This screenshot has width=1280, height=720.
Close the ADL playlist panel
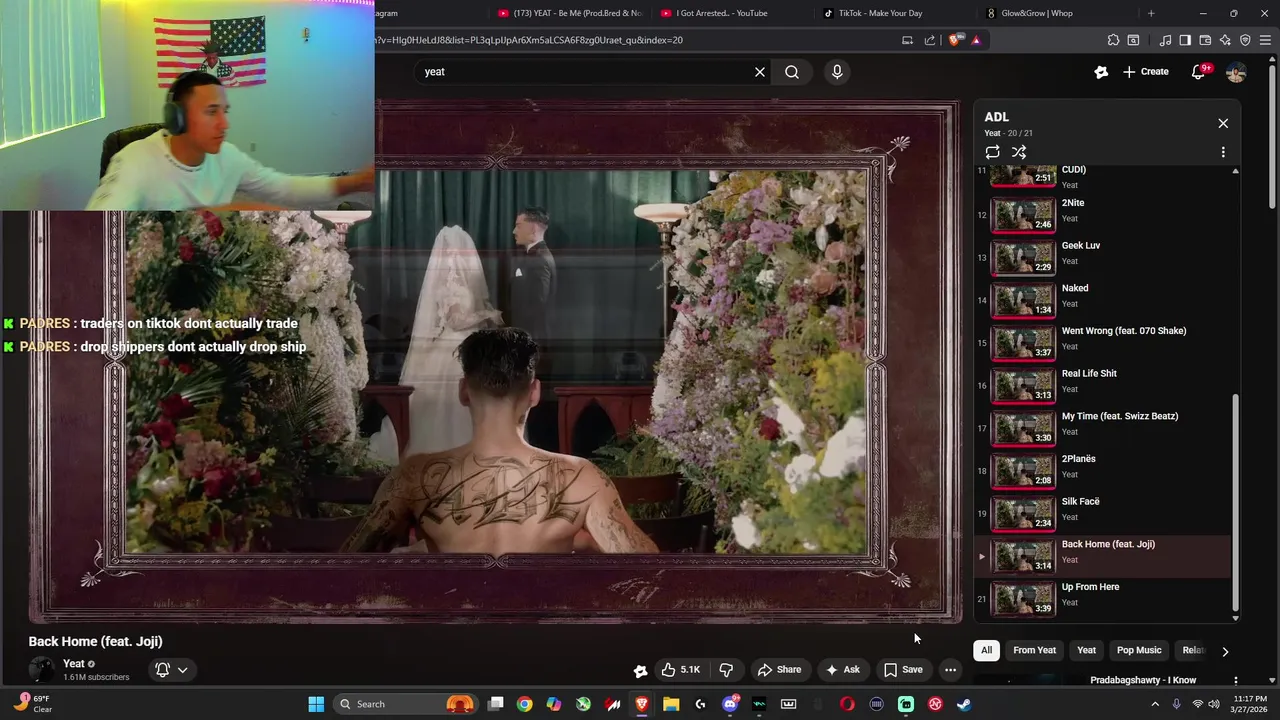[x=1223, y=123]
